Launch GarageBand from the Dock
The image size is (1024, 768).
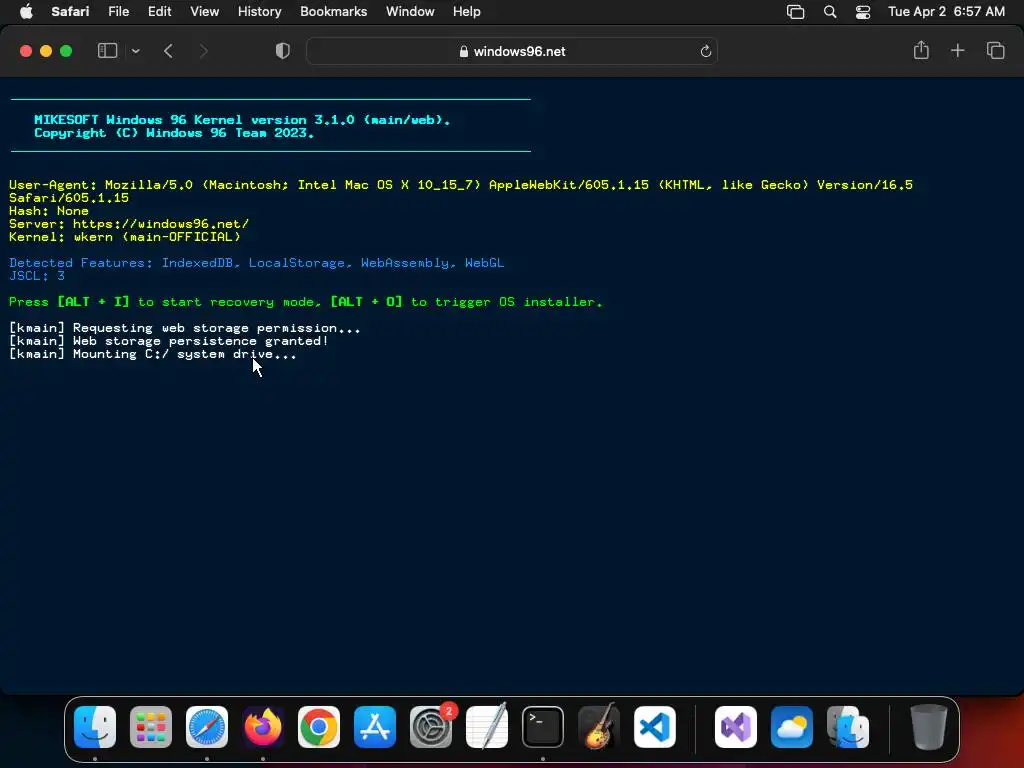point(599,727)
